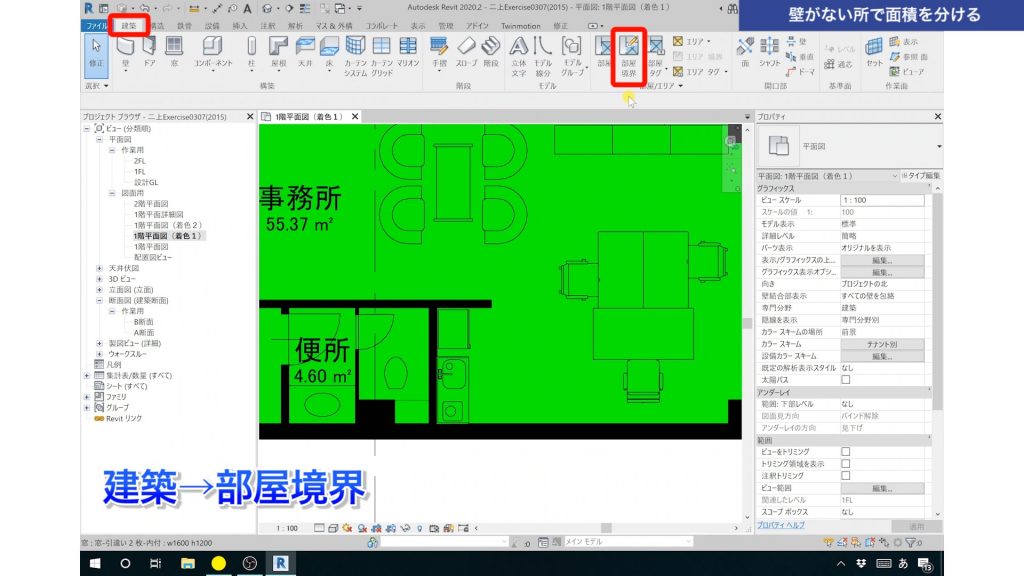This screenshot has width=1024, height=576.
Task: Check the 注釈トリミング option
Action: (x=846, y=475)
